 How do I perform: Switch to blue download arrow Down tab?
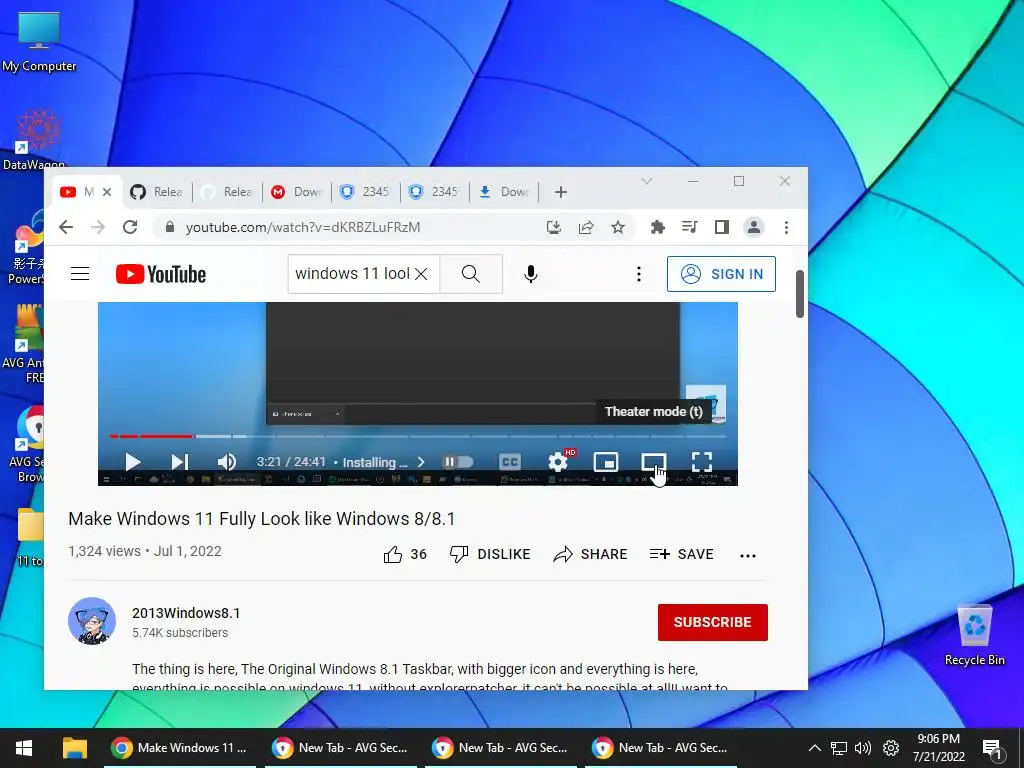pos(505,192)
